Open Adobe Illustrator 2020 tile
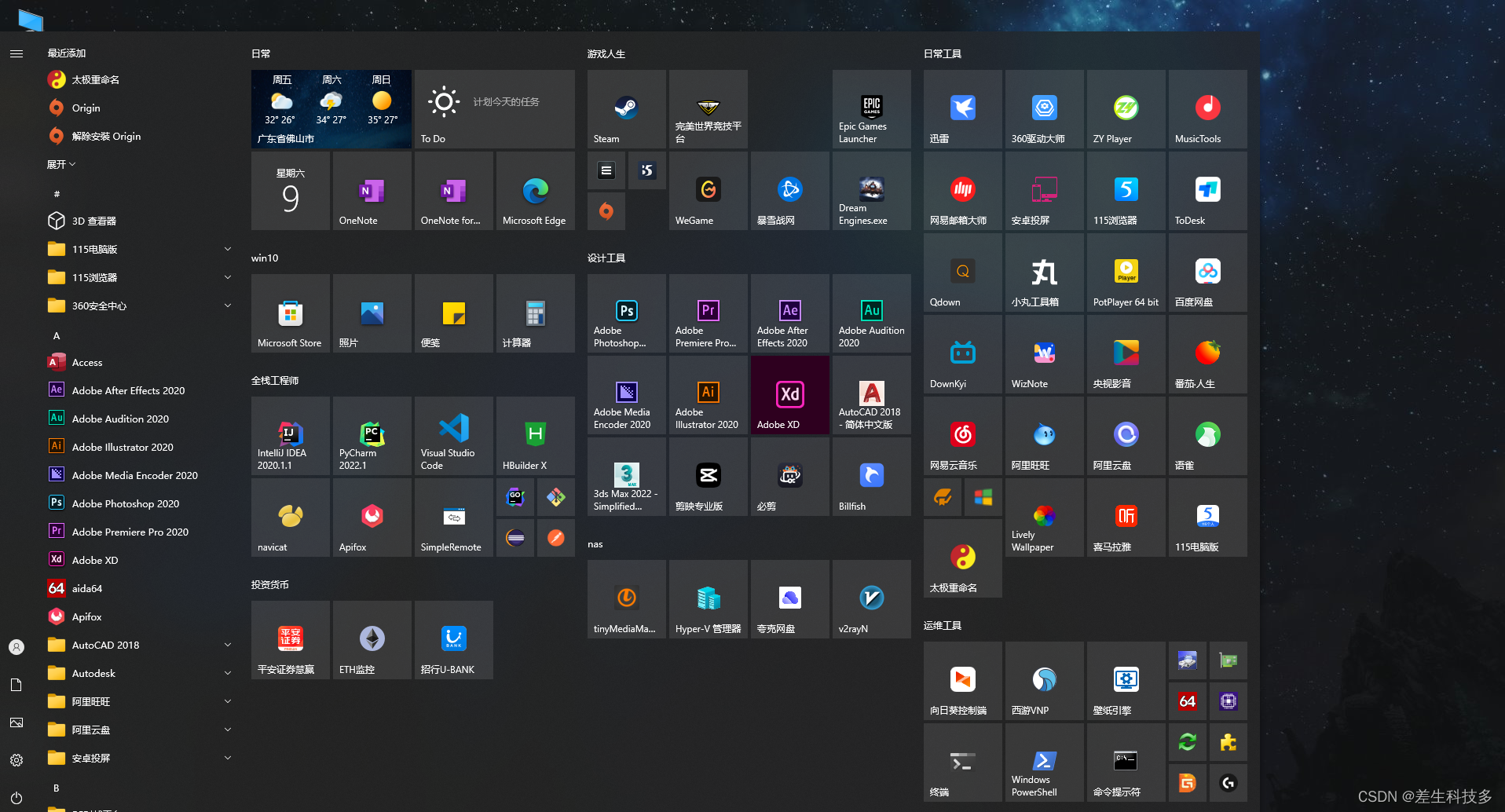 point(708,395)
